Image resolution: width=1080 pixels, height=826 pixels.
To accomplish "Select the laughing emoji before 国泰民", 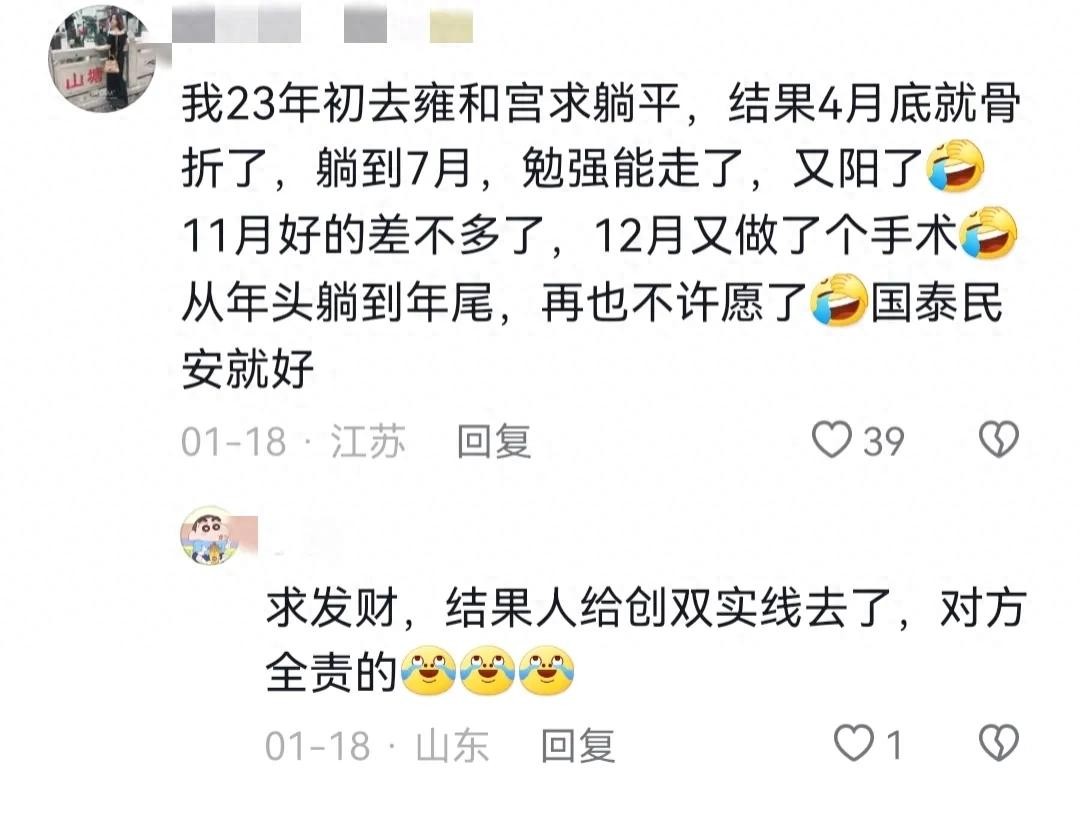I will click(x=838, y=300).
